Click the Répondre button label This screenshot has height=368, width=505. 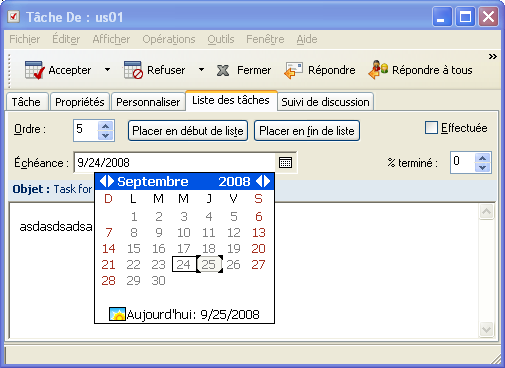332,70
